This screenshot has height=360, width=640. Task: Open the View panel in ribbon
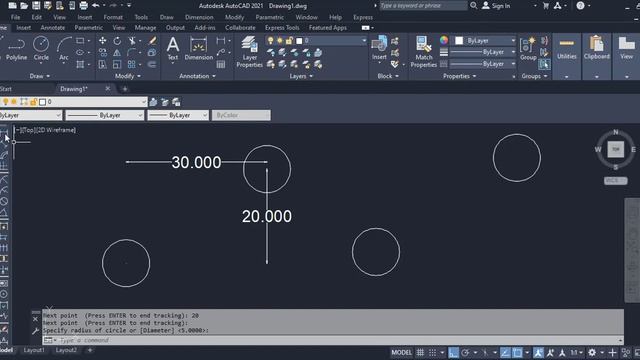coord(626,49)
